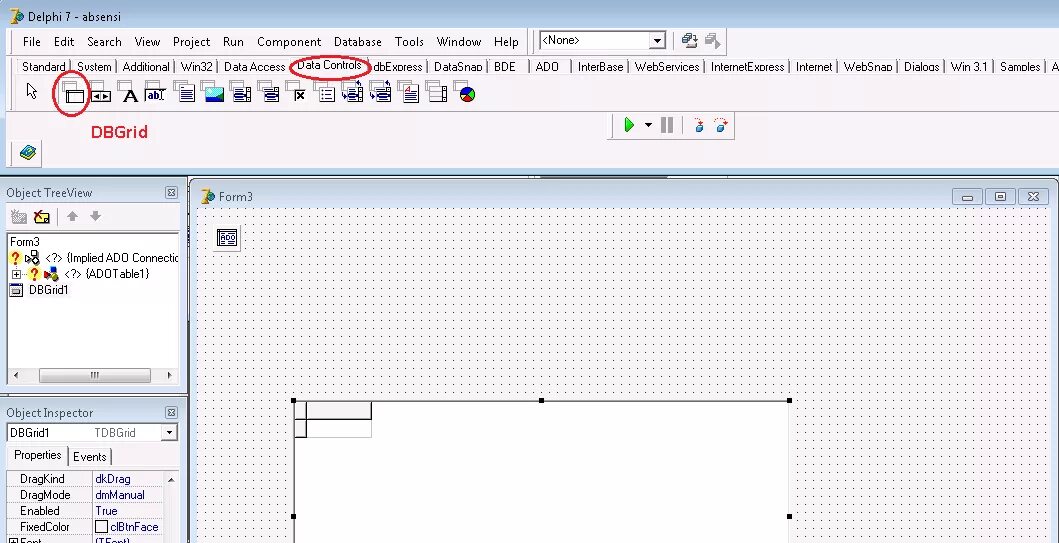Choose the DBChart pie chart component
1059x543 pixels.
(x=465, y=93)
